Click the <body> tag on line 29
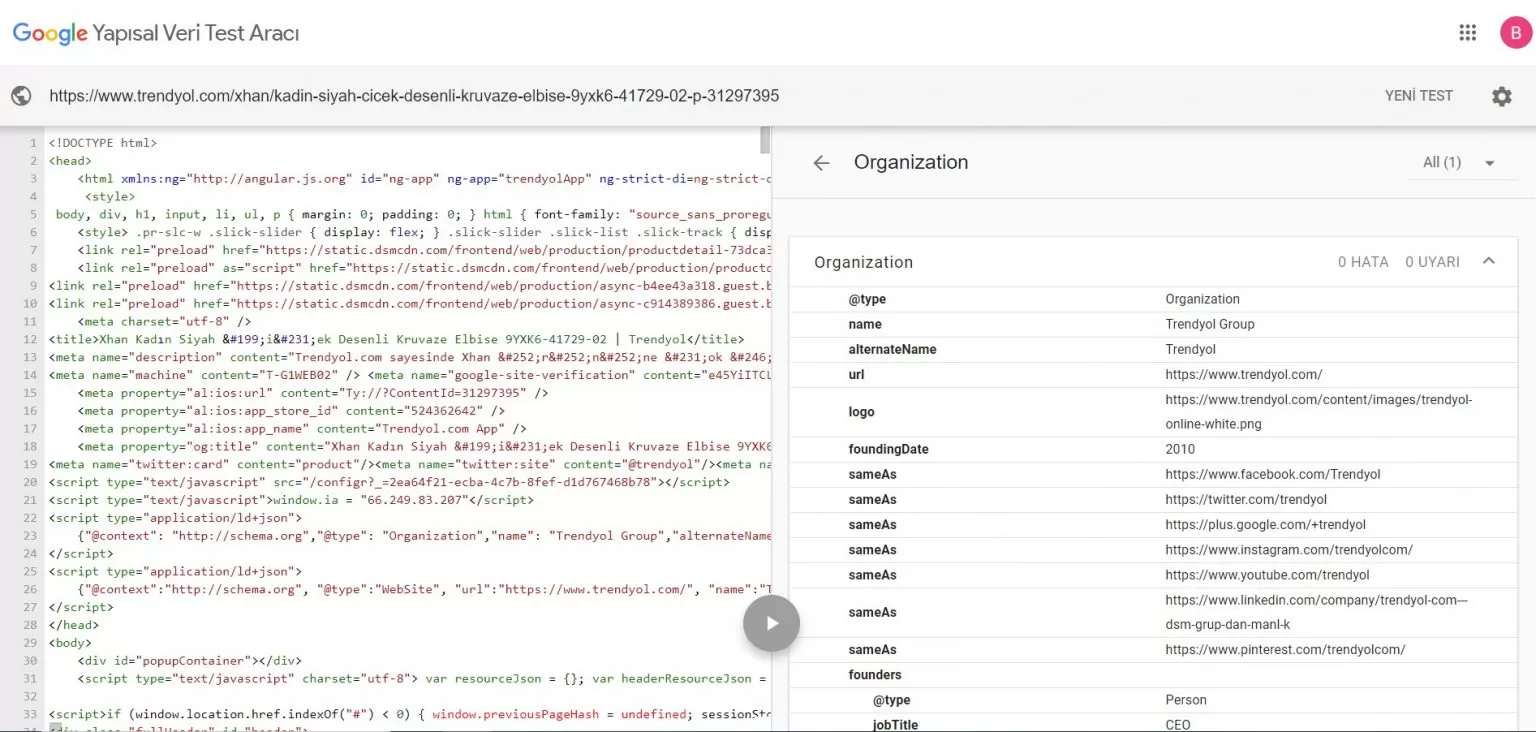1536x732 pixels. (x=70, y=643)
